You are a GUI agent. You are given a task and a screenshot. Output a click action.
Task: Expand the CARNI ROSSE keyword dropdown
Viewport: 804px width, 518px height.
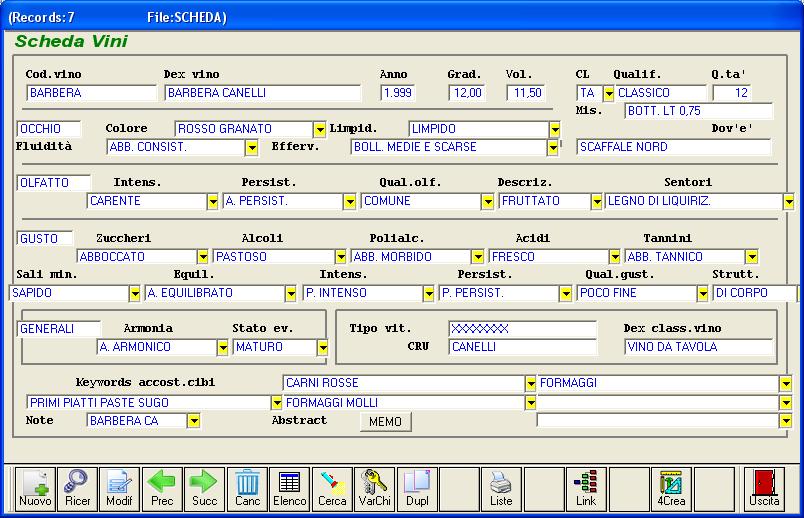tap(530, 383)
